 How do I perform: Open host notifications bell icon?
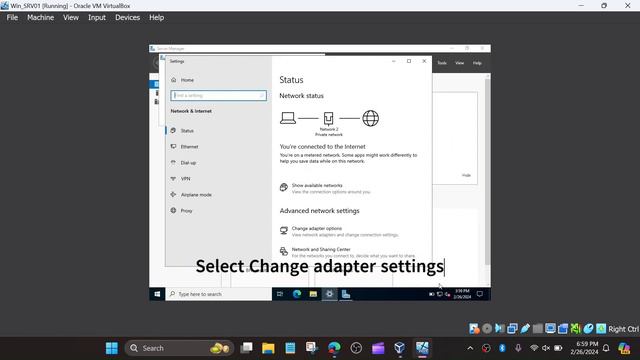coord(606,348)
